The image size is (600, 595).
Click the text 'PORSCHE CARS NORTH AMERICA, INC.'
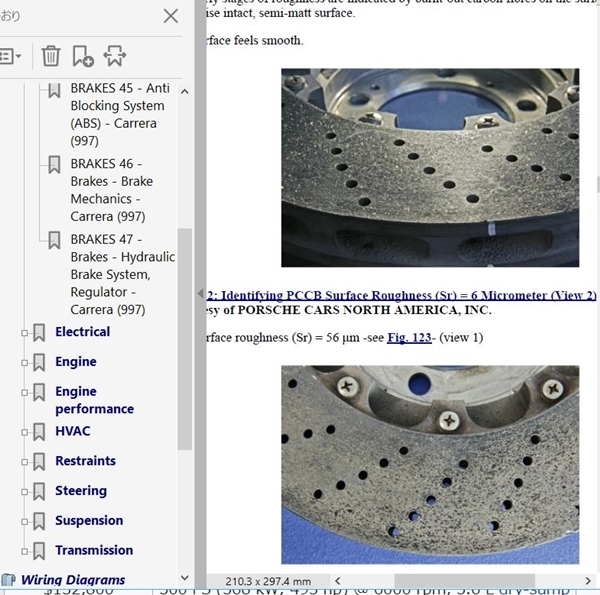pyautogui.click(x=364, y=310)
